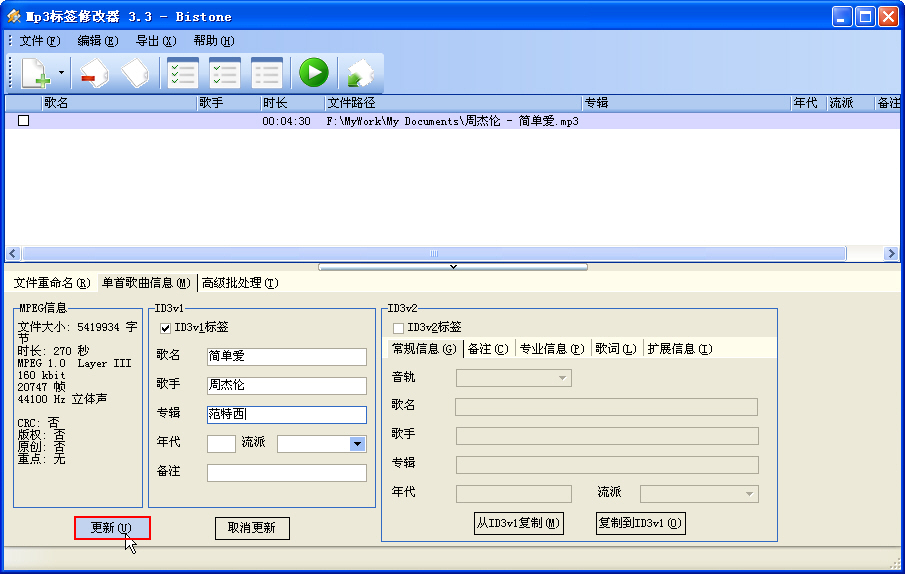Click the 取消更新 button
Screen dimensions: 905x574
click(x=252, y=528)
